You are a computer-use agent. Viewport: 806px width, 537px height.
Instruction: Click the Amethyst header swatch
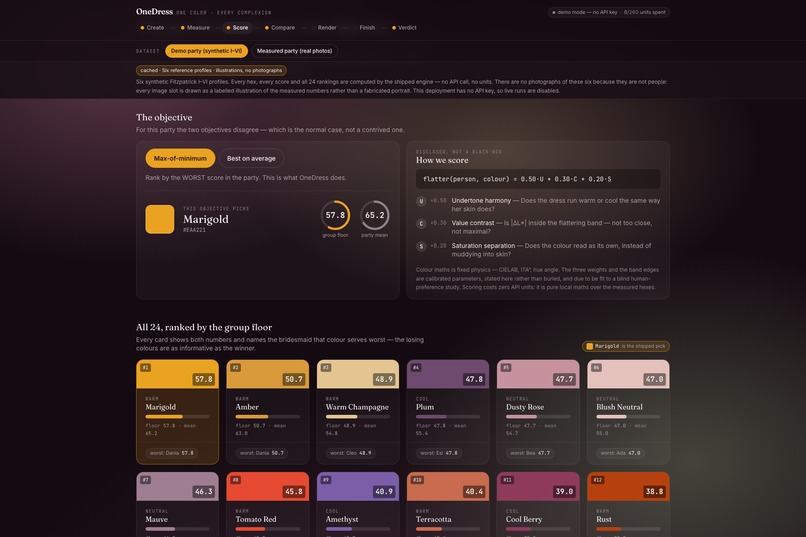click(358, 486)
